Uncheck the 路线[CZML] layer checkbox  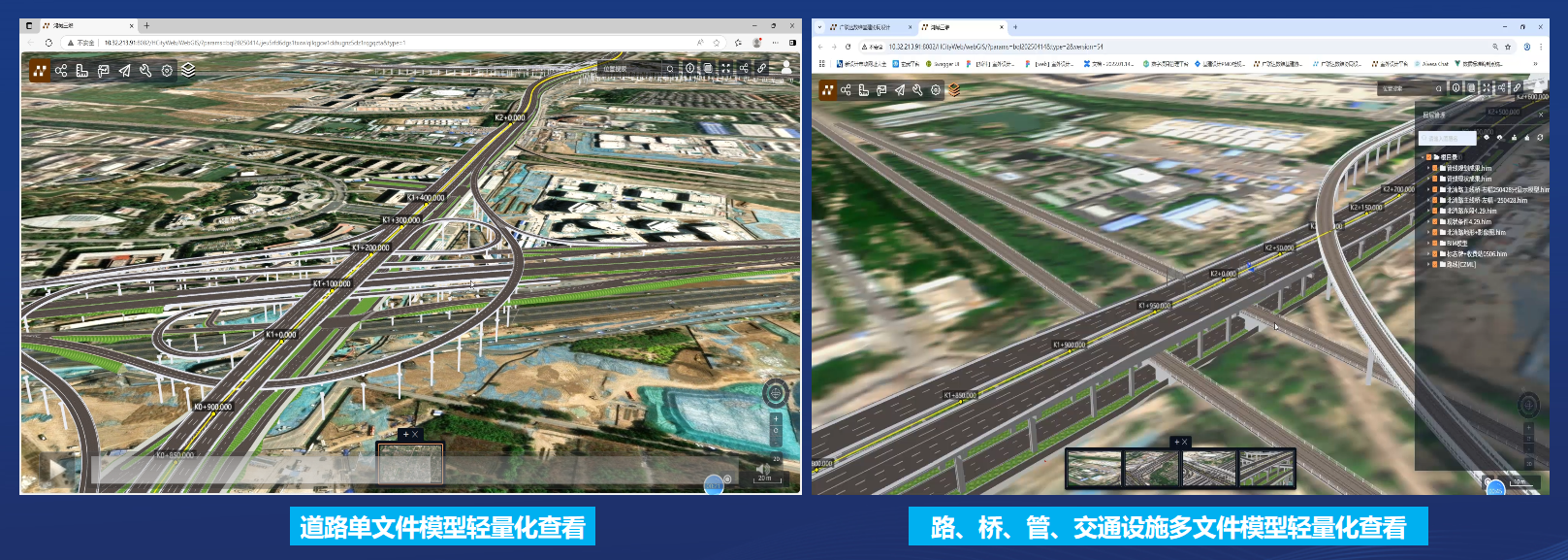click(1435, 264)
